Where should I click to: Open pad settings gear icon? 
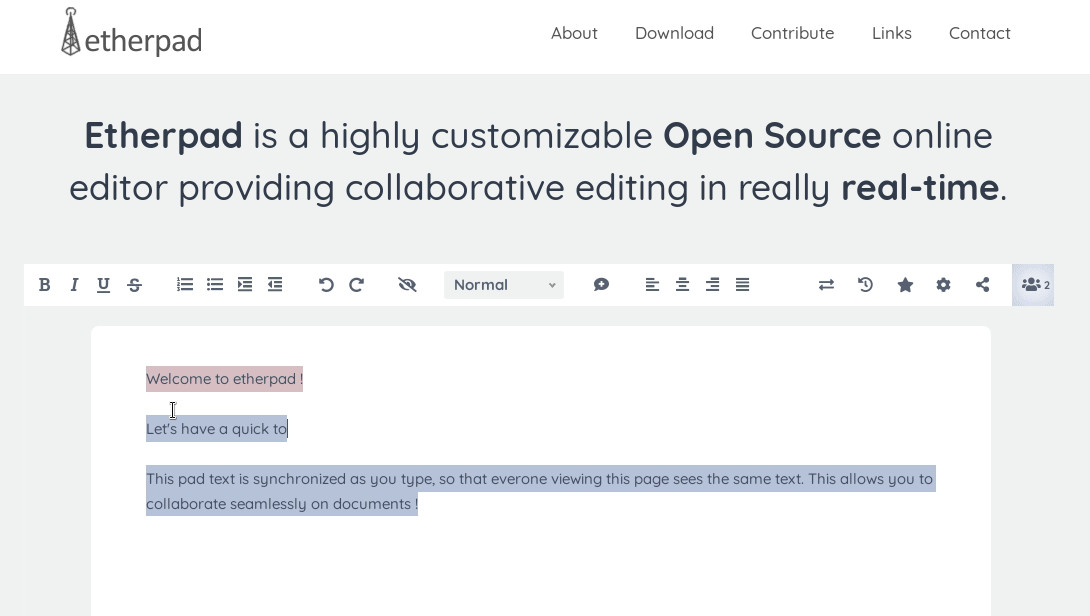pyautogui.click(x=943, y=285)
